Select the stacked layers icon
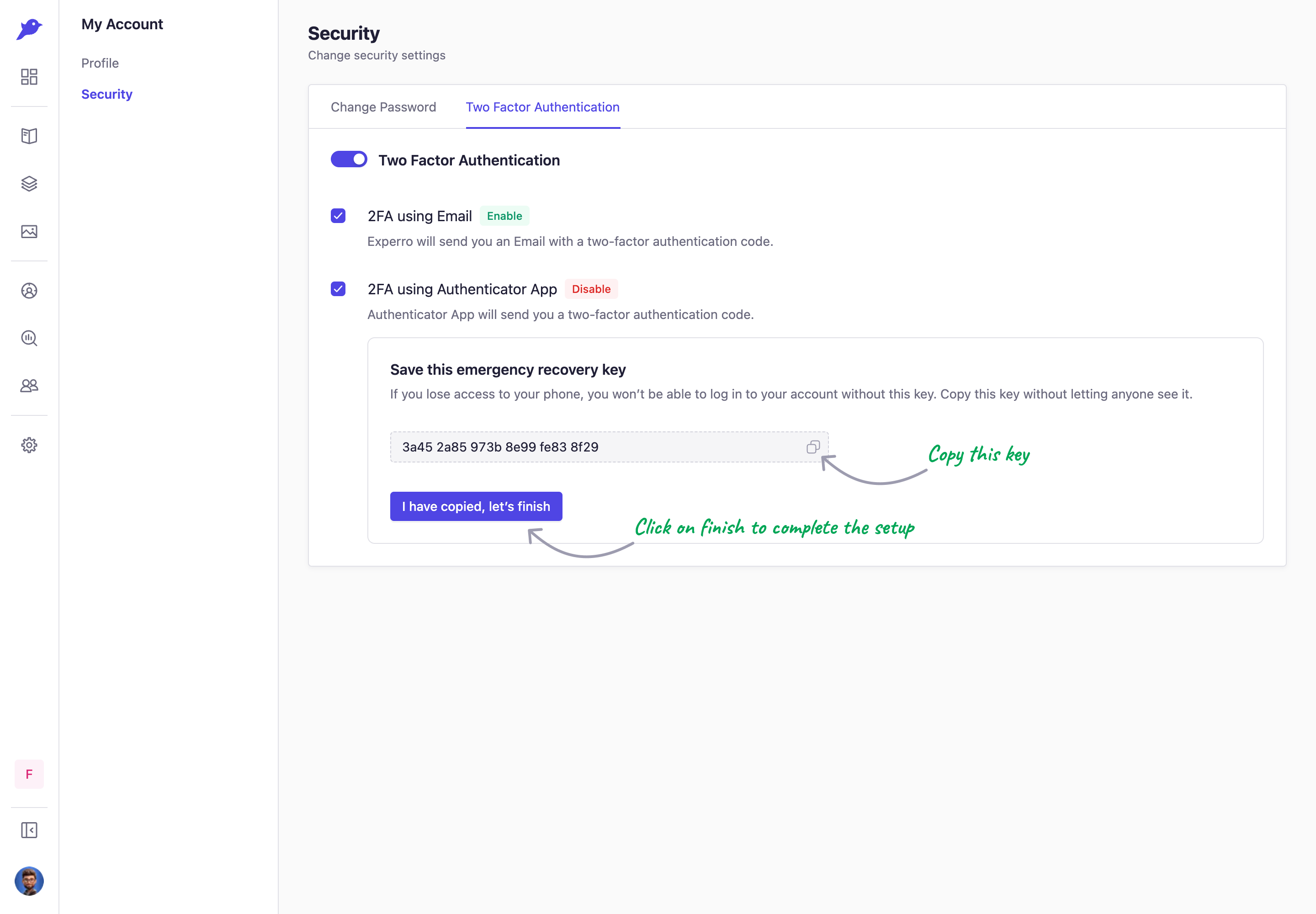 (29, 184)
